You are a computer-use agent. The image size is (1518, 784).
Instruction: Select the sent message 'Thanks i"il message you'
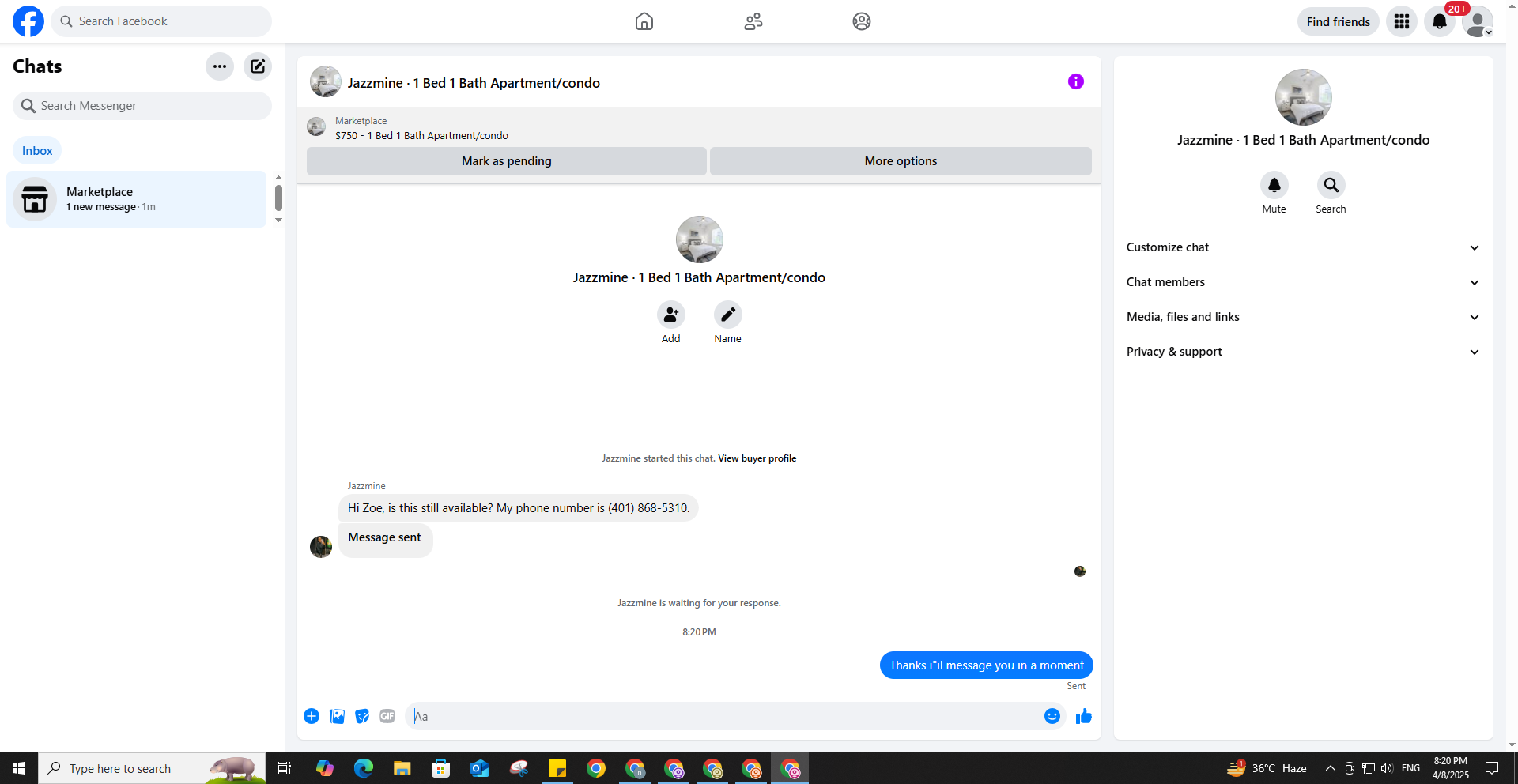tap(986, 665)
